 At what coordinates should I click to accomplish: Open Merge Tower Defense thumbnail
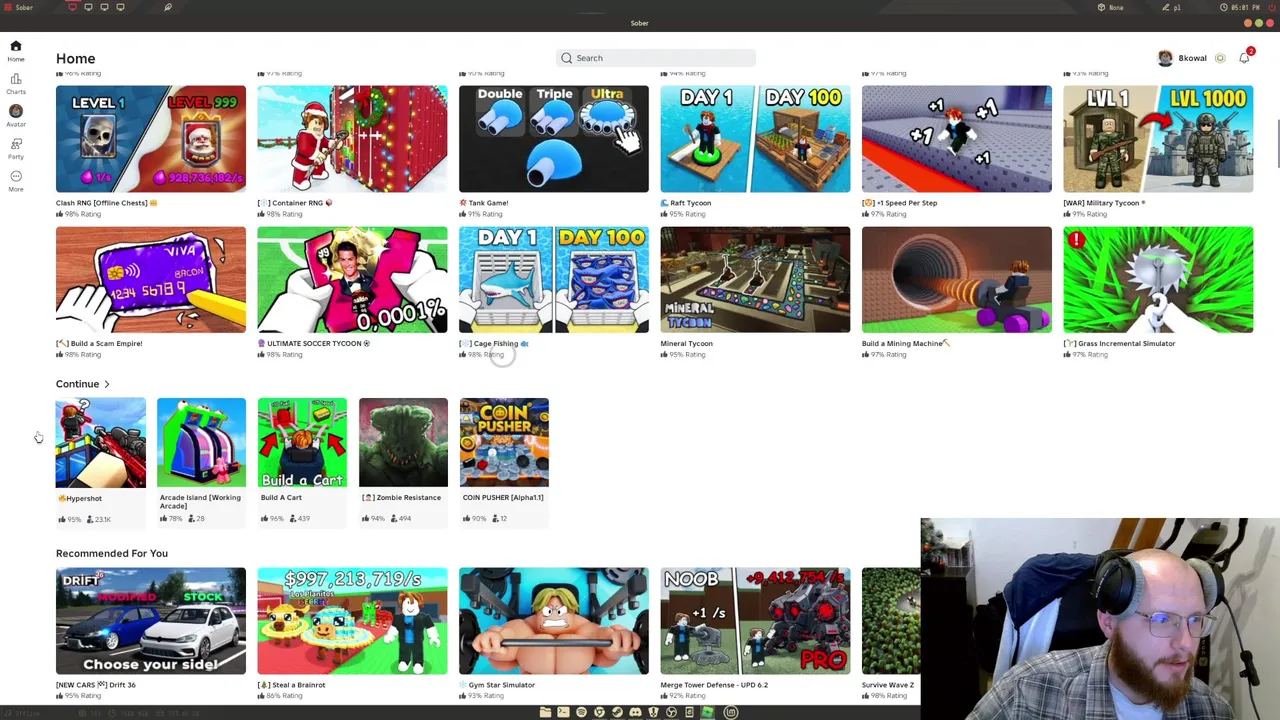pos(755,621)
